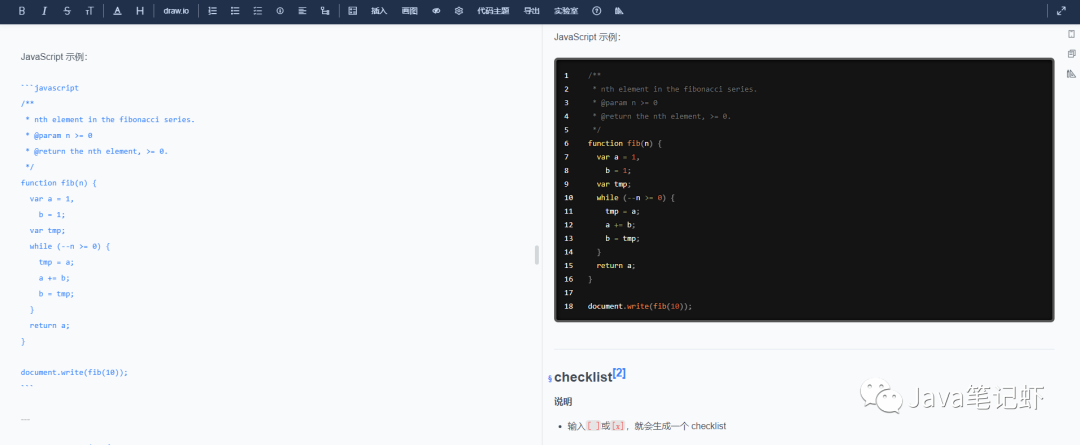The width and height of the screenshot is (1080, 445).
Task: Open the draw.io diagram tool
Action: tap(176, 11)
